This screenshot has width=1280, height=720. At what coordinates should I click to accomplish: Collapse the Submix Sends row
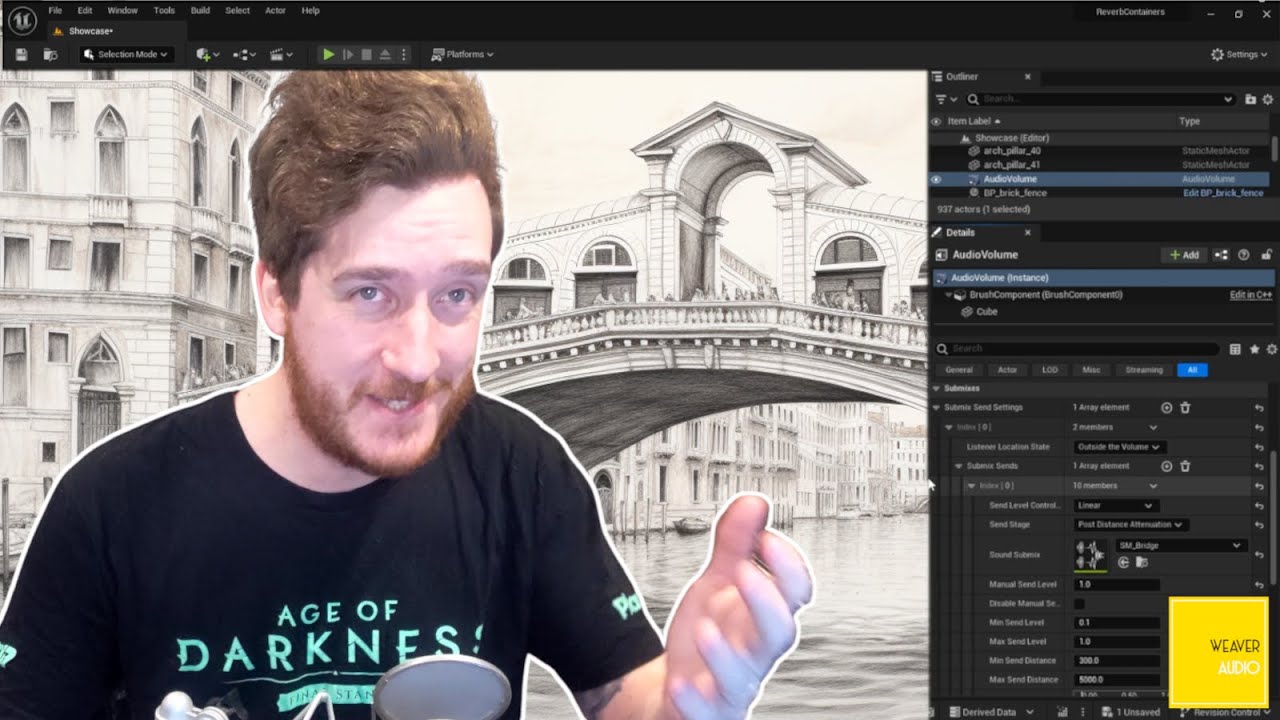tap(958, 466)
